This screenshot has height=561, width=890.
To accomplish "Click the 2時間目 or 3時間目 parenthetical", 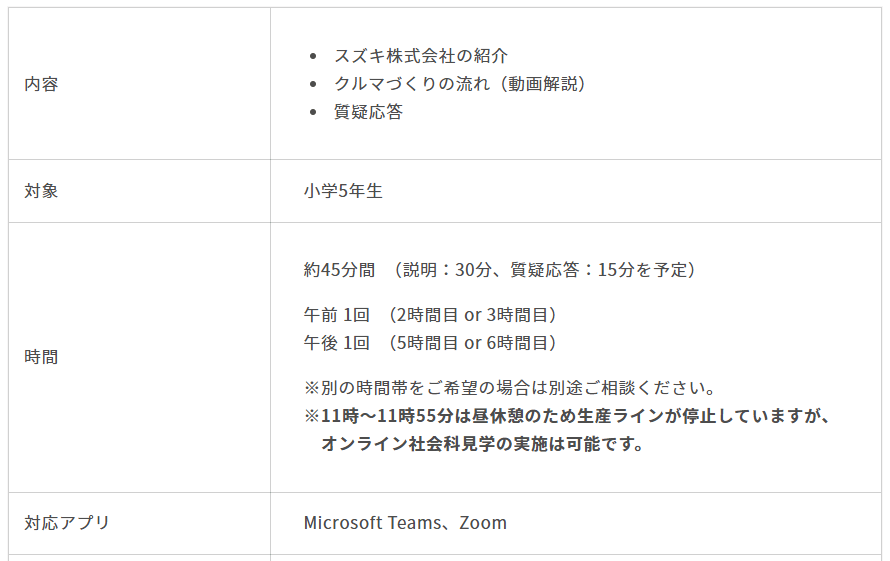I will click(471, 315).
